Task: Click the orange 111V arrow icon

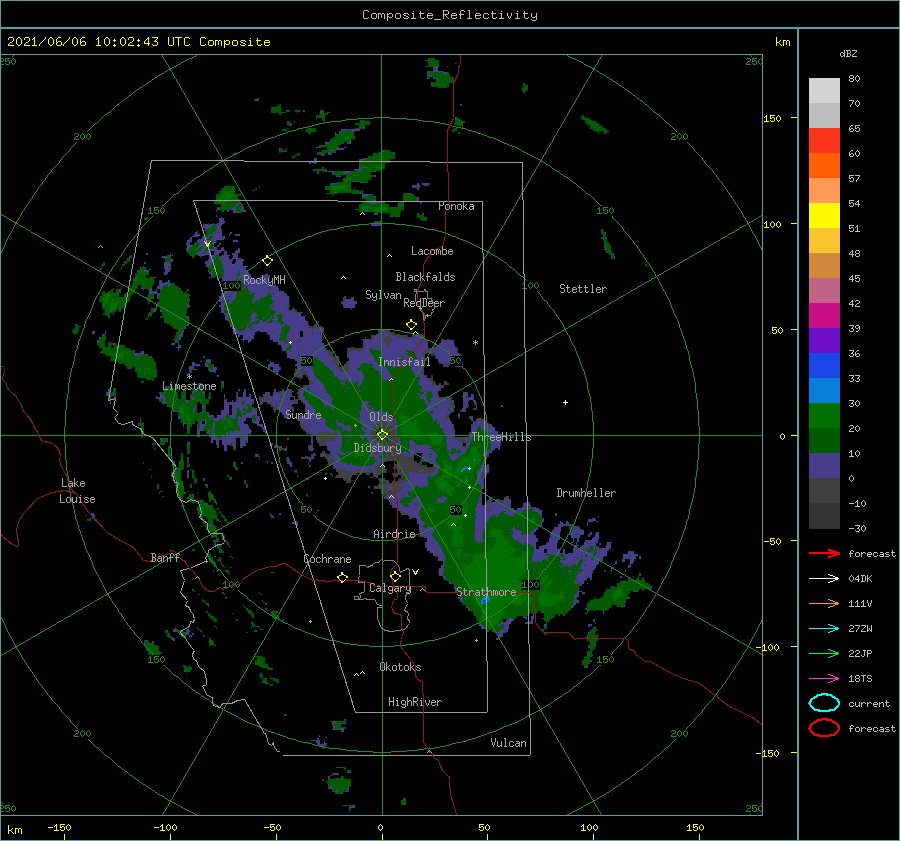Action: (x=824, y=603)
